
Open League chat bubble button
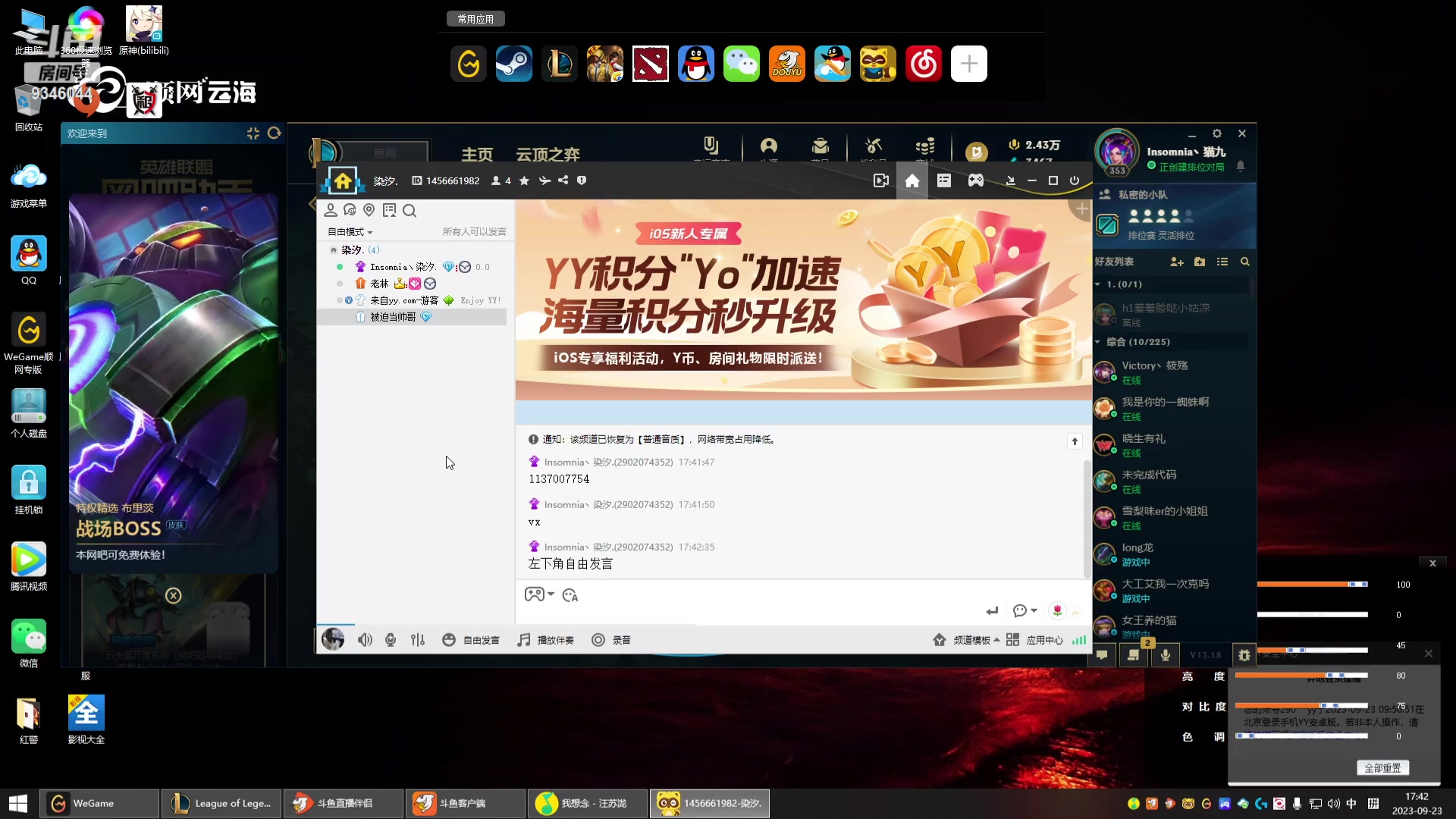click(1102, 654)
